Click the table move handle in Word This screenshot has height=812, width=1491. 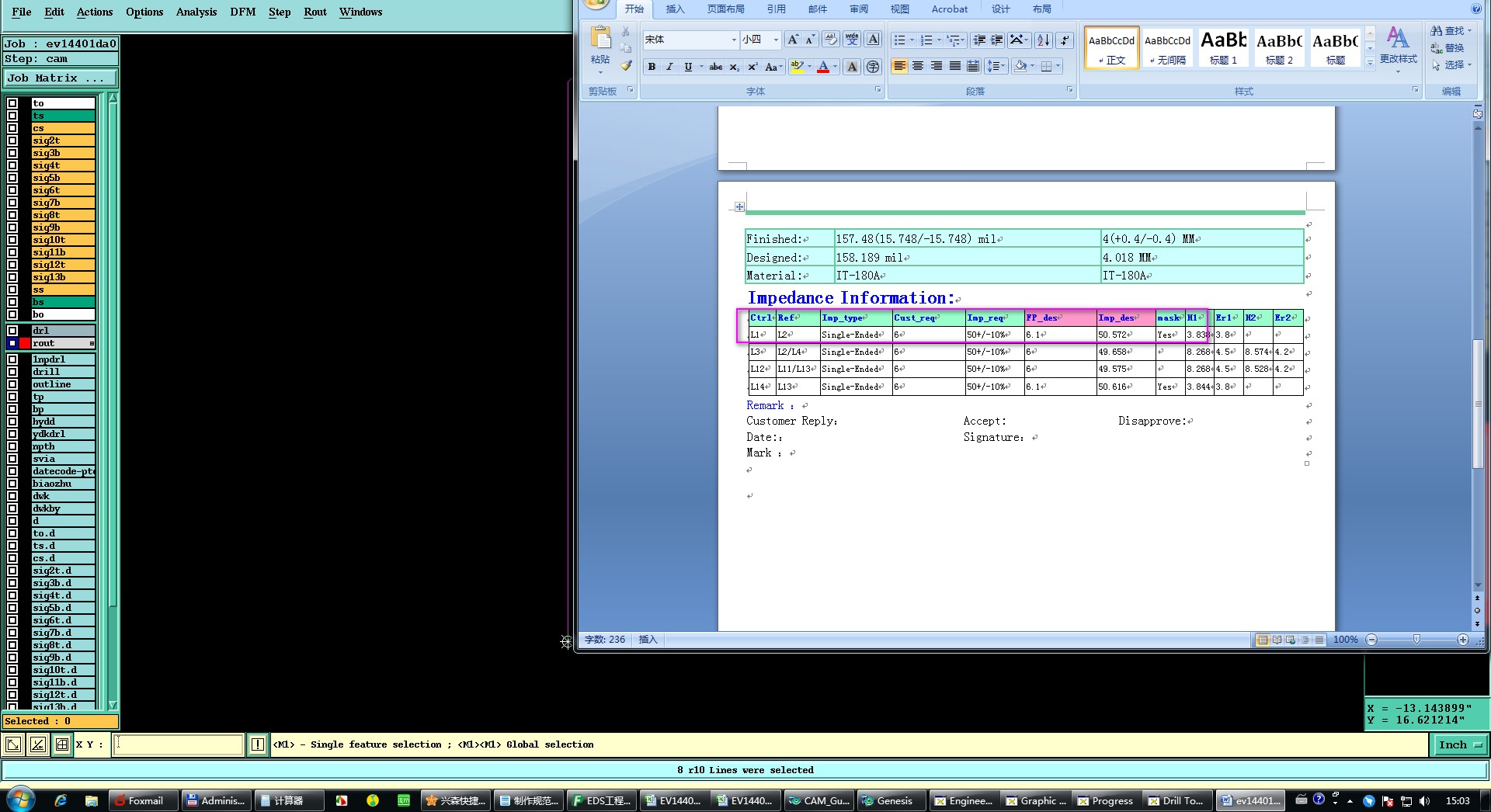click(x=739, y=206)
